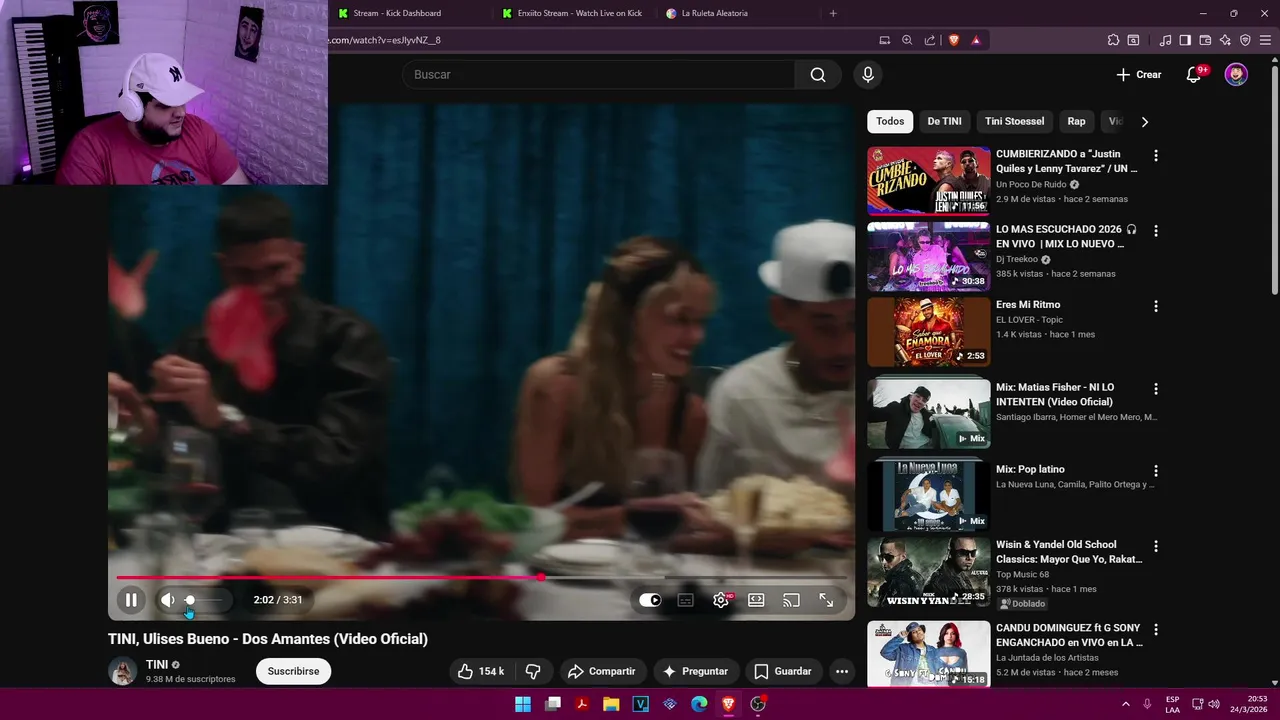Cast the video to a device
1280x720 pixels.
click(x=791, y=600)
